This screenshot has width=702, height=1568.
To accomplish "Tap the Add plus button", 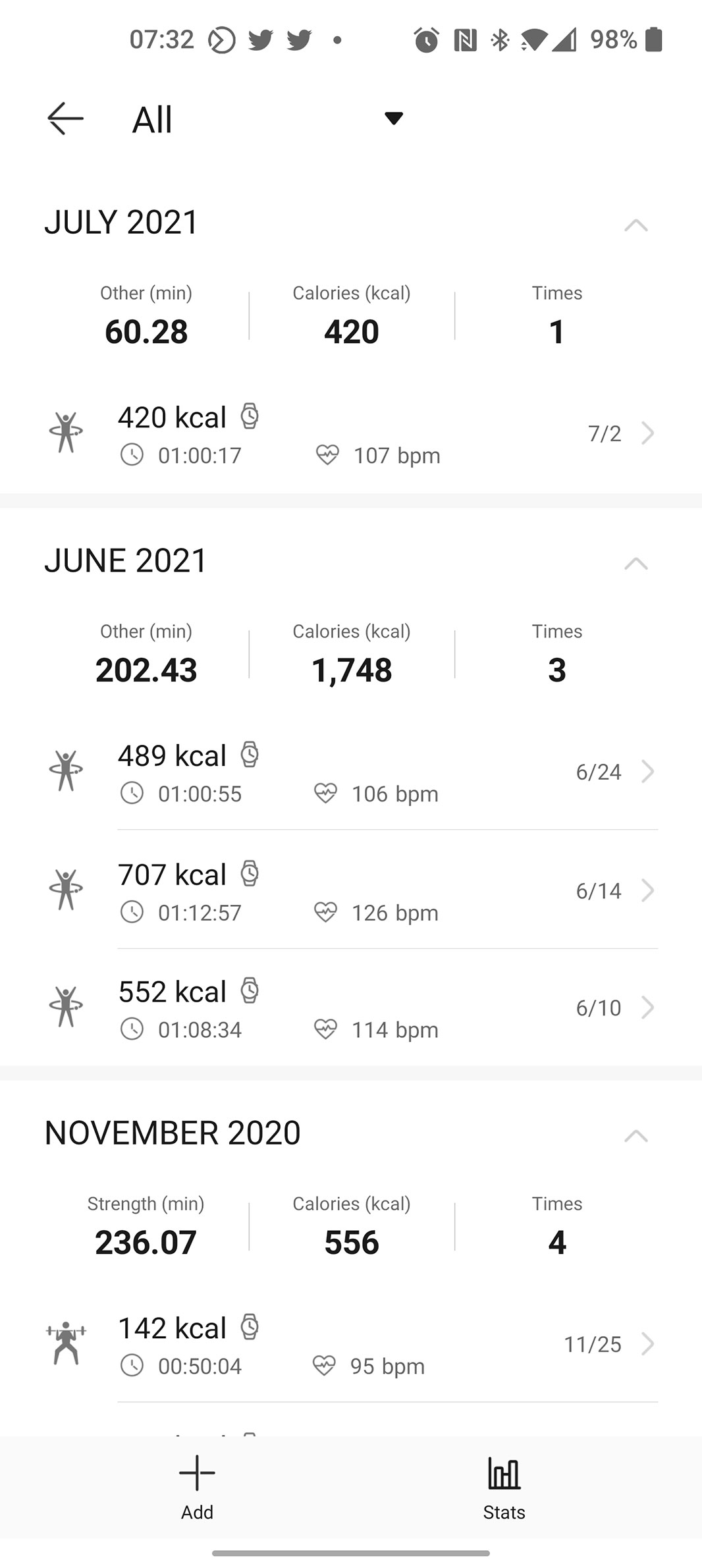I will [x=197, y=1486].
